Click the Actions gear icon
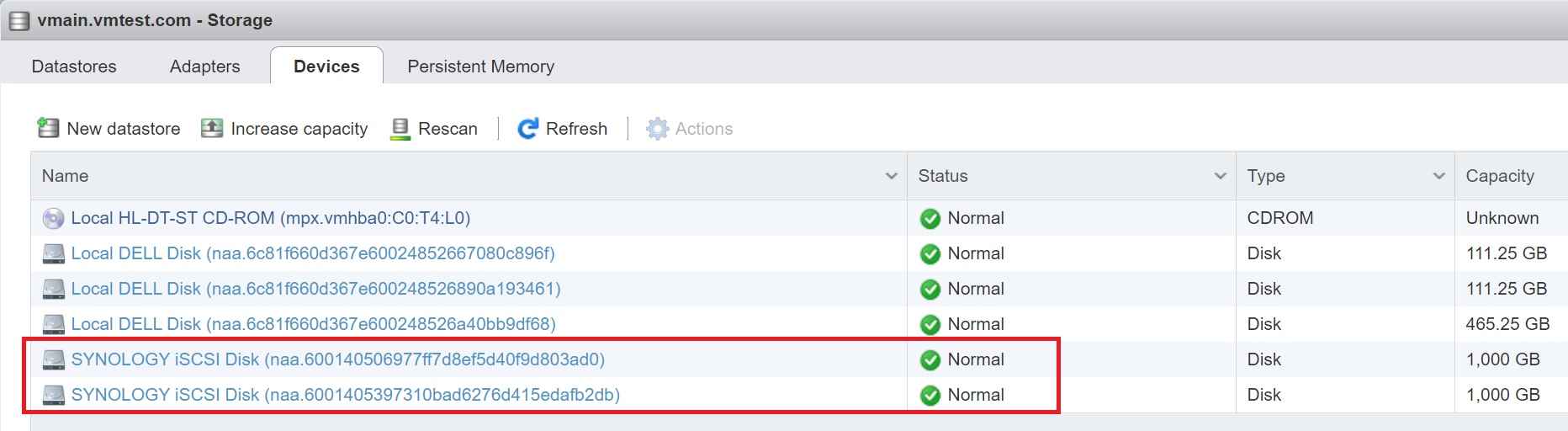The height and width of the screenshot is (431, 1568). 657,128
